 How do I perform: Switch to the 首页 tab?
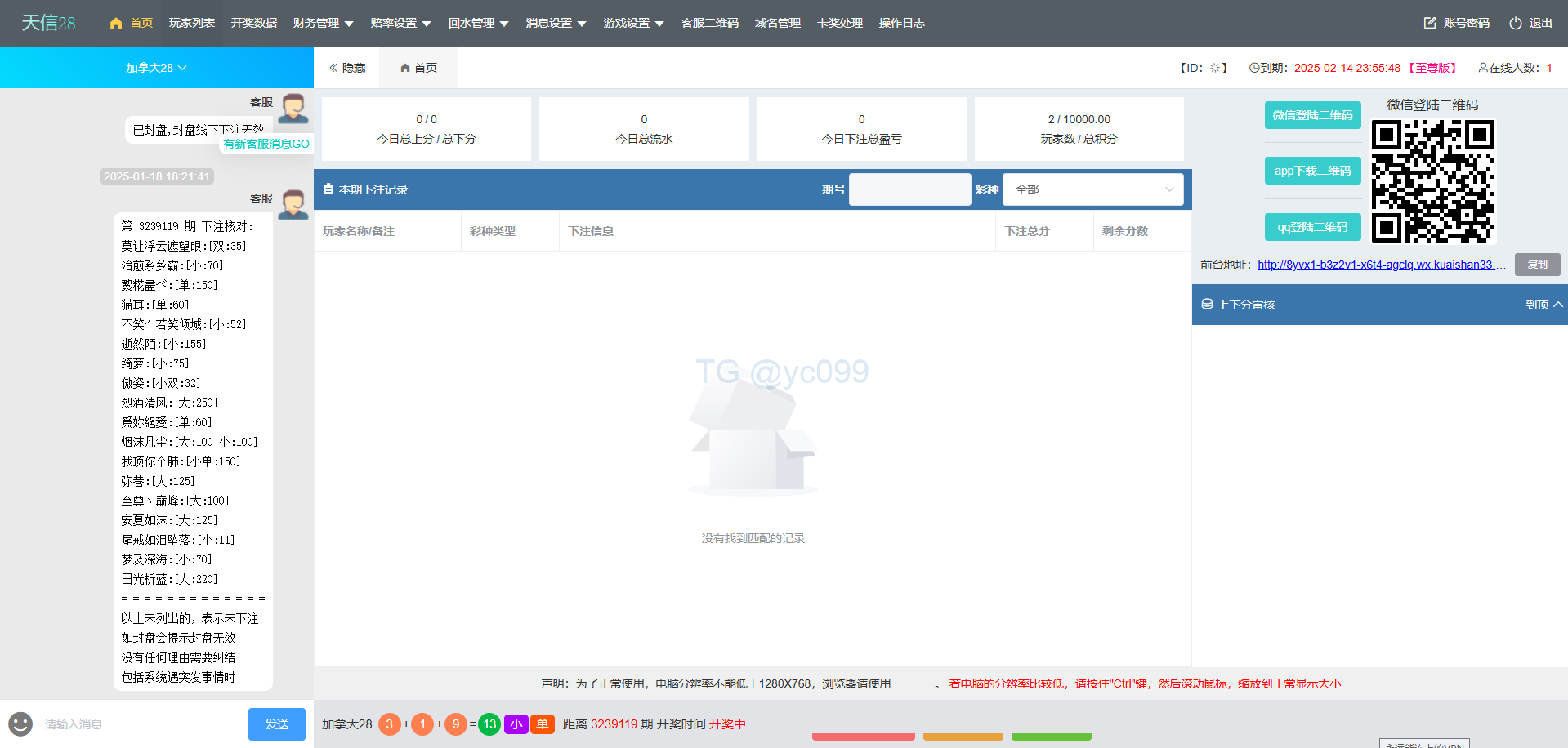[418, 68]
